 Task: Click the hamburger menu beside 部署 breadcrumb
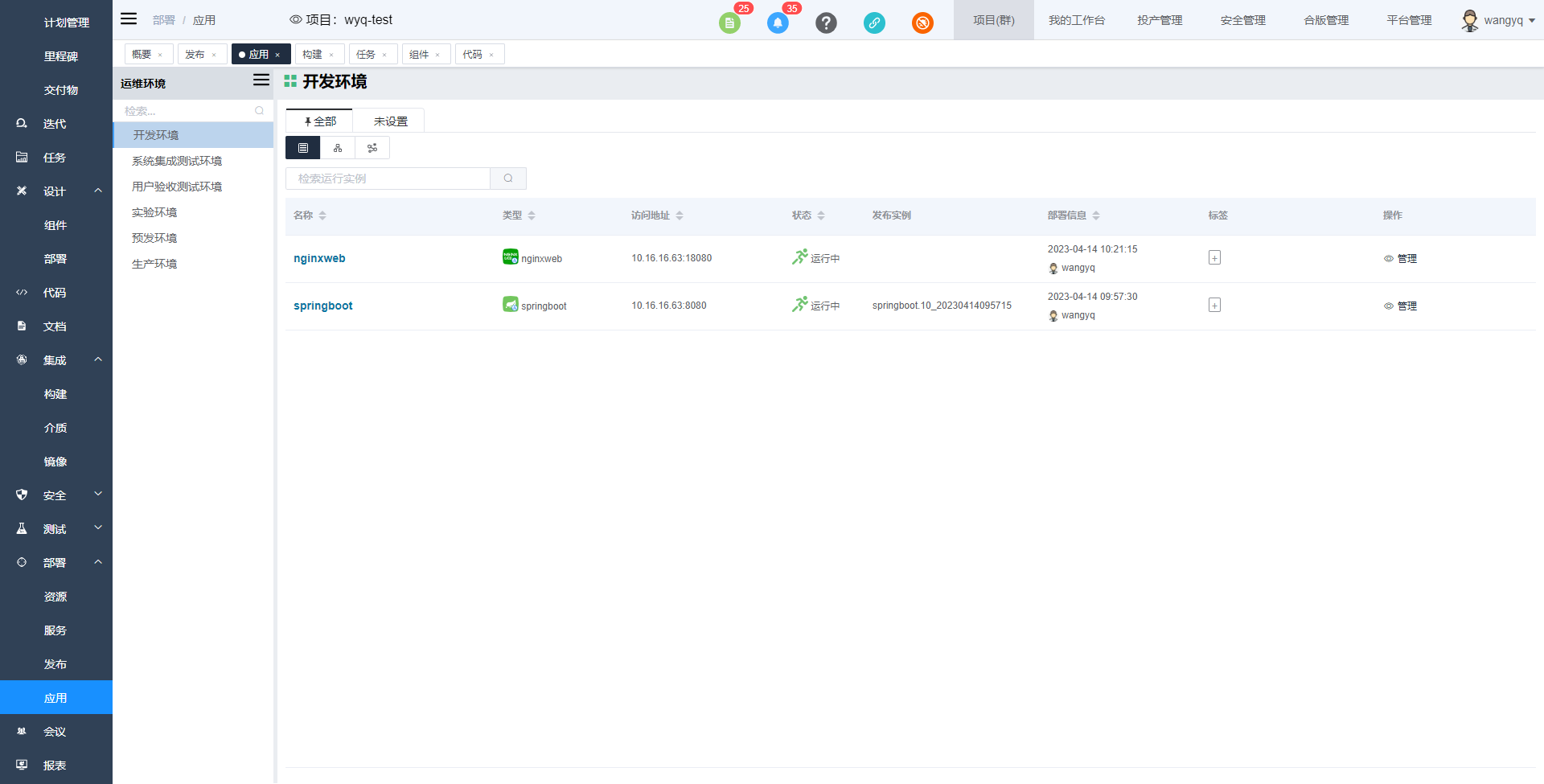(128, 18)
